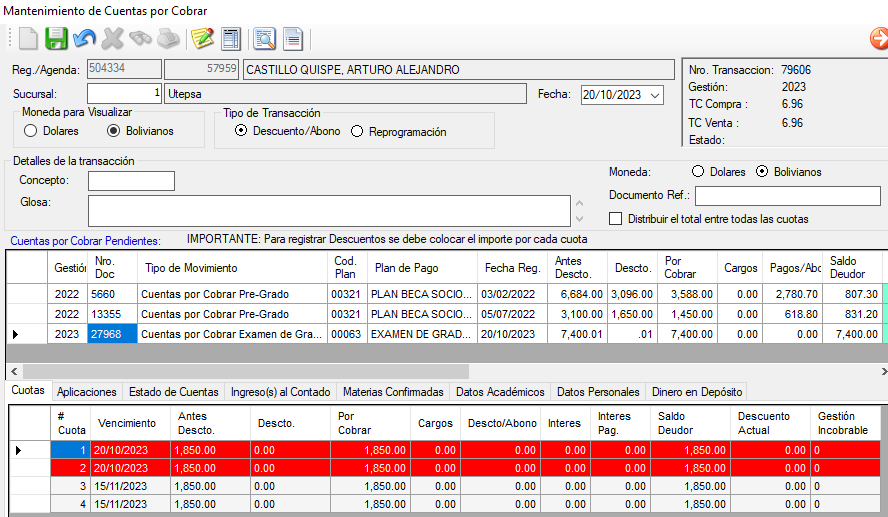Choose Reprogramación transaction type
Image resolution: width=888 pixels, height=517 pixels.
pos(357,132)
